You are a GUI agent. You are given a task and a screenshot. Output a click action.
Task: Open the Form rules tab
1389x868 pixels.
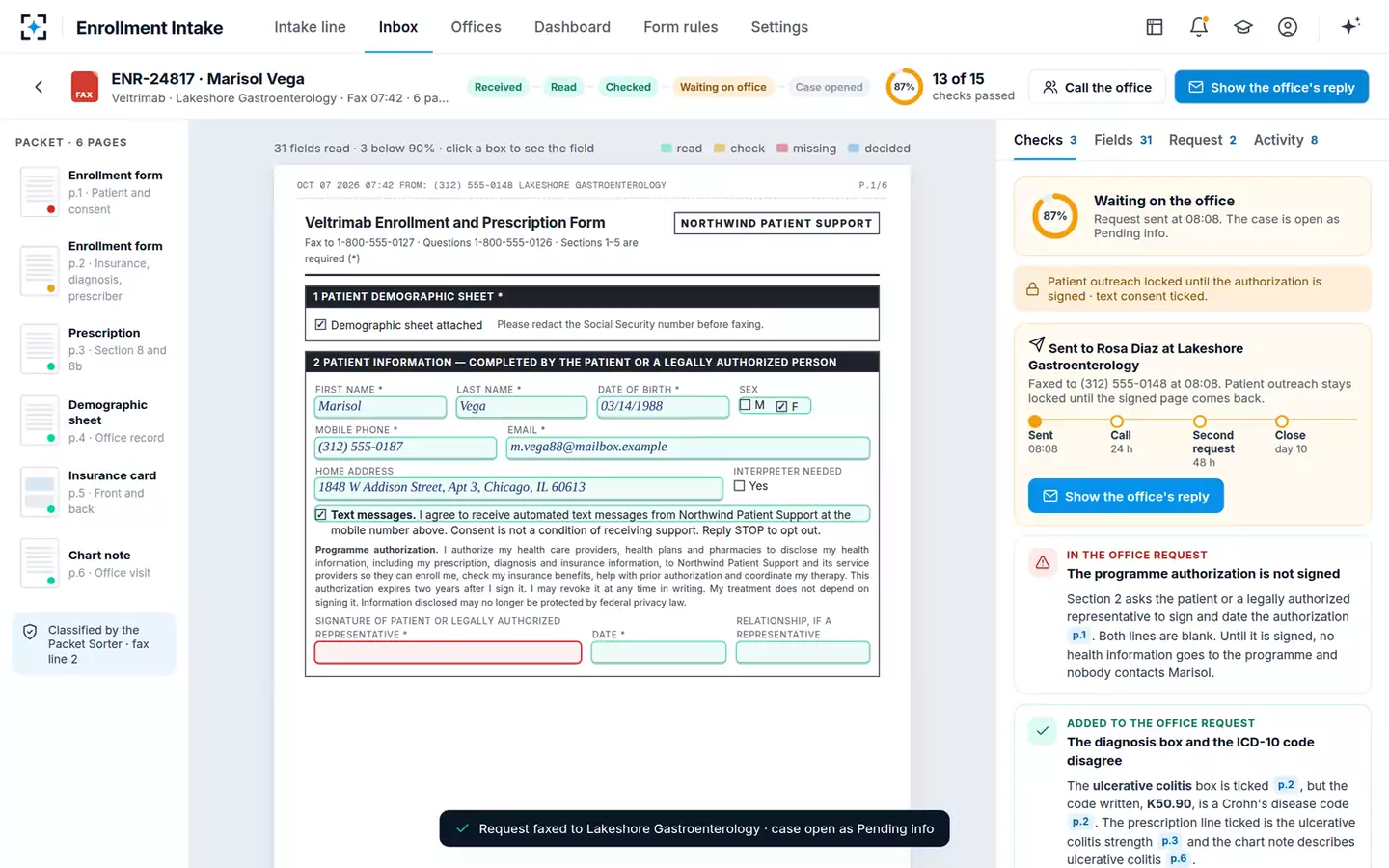coord(681,27)
